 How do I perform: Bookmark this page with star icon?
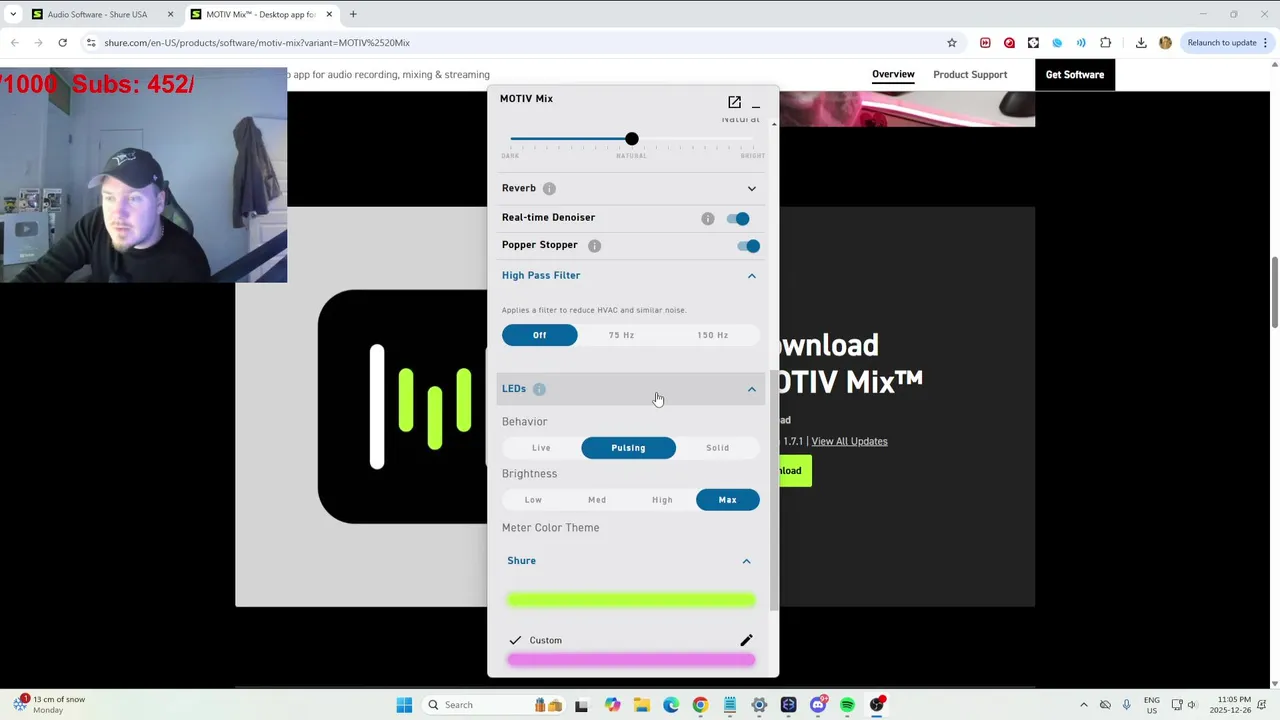[x=952, y=43]
